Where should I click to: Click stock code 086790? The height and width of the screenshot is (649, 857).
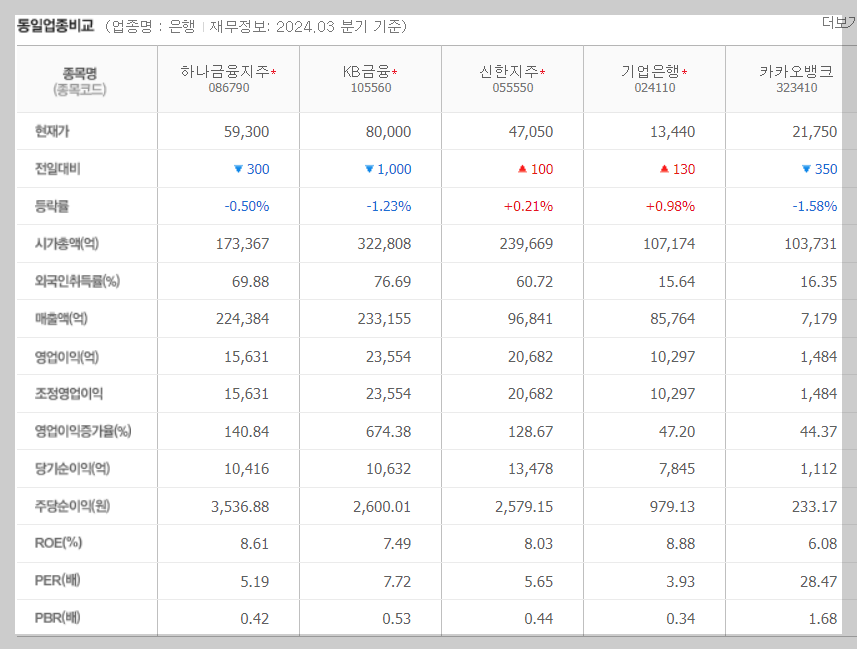(x=229, y=88)
